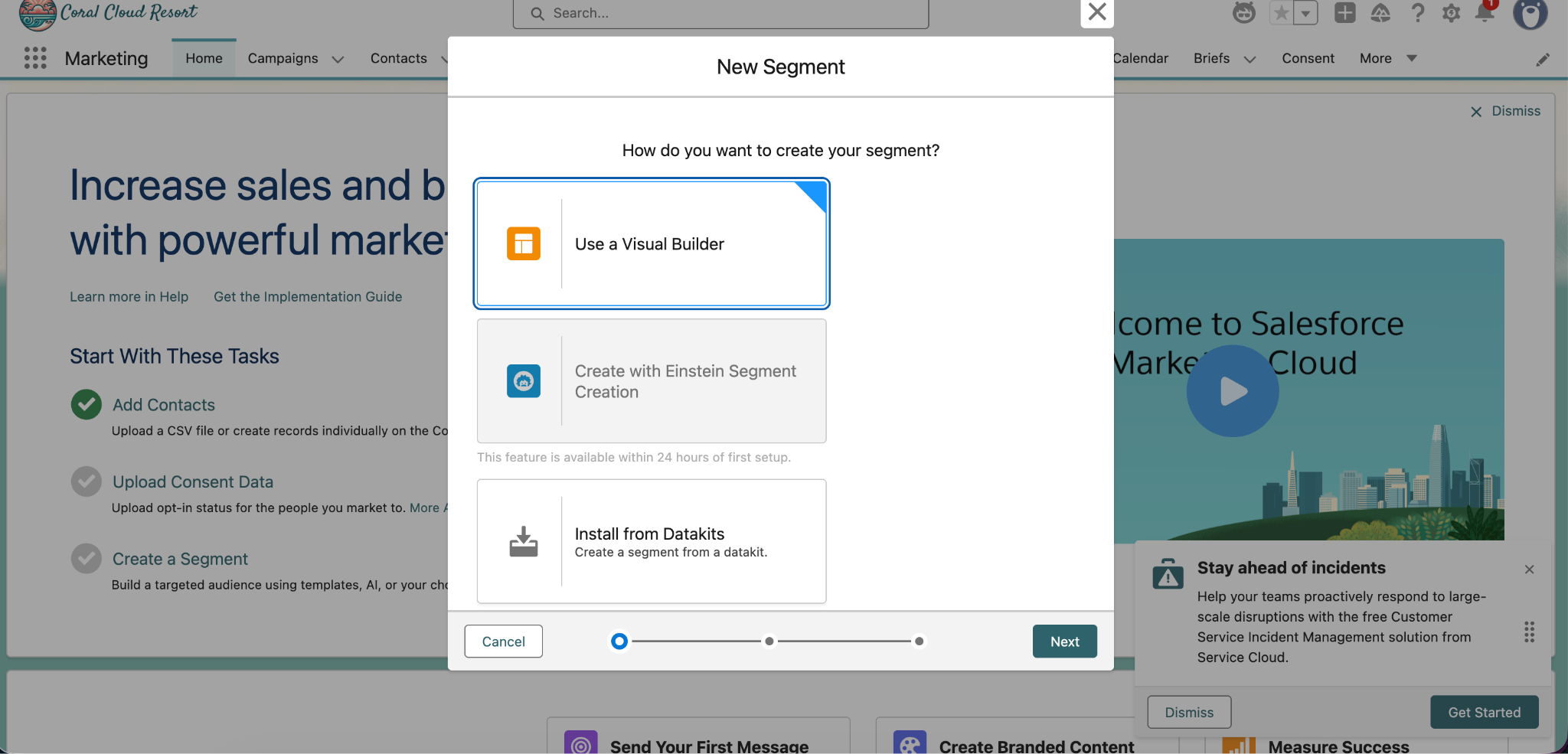Close the Stay ahead of incidents popup
This screenshot has height=754, width=1568.
[1529, 570]
